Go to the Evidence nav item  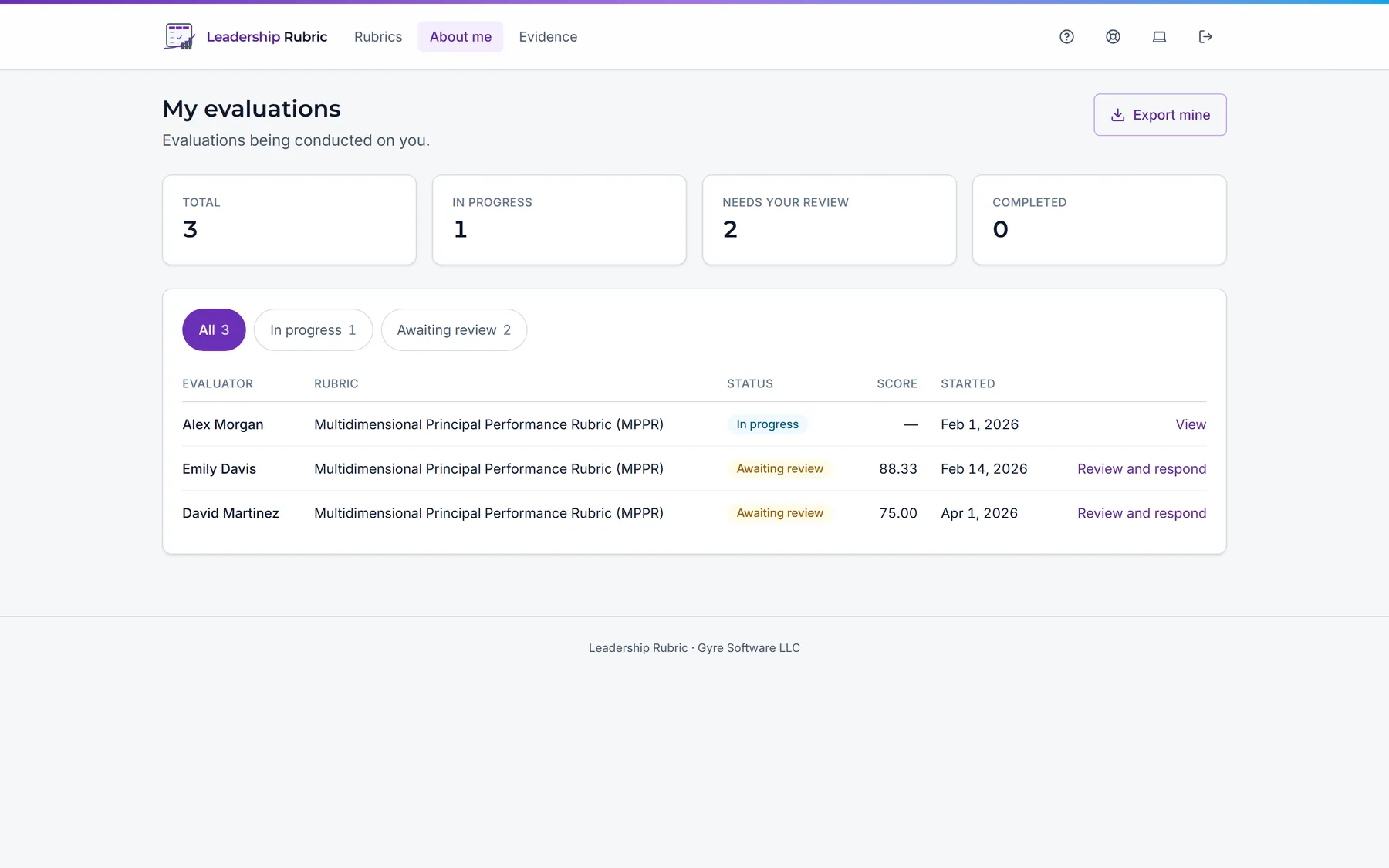pyautogui.click(x=548, y=36)
